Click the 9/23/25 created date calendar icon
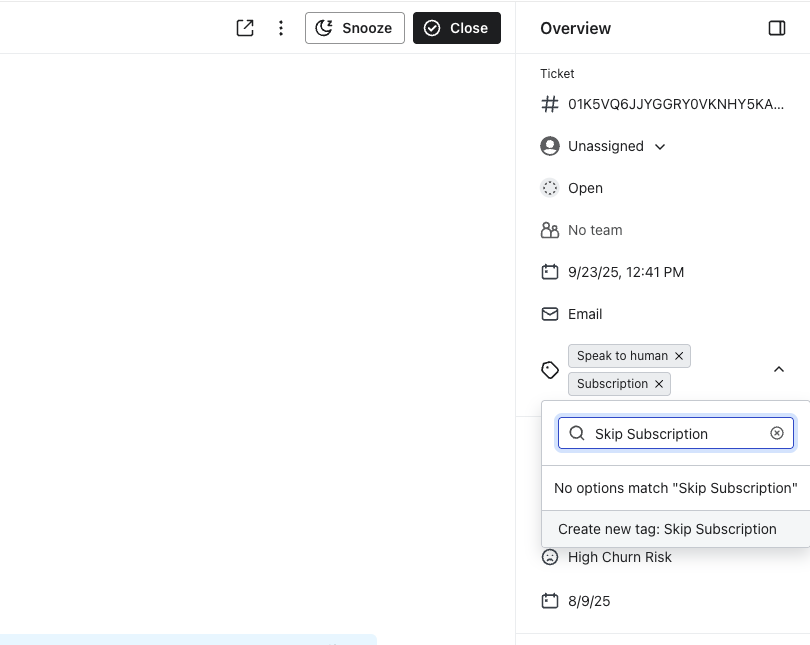810x645 pixels. pos(549,272)
